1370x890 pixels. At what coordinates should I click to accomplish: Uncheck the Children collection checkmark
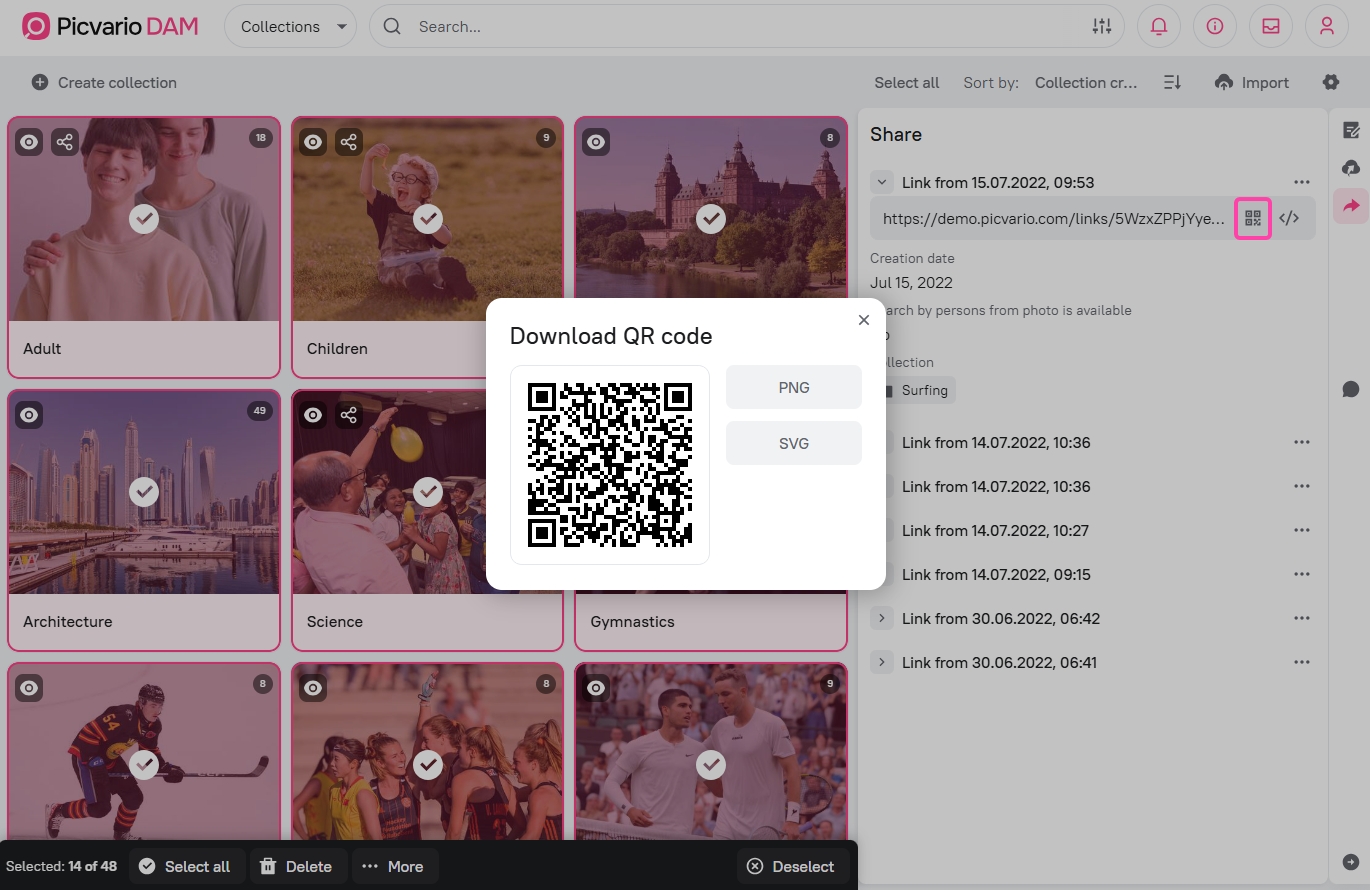tap(428, 218)
